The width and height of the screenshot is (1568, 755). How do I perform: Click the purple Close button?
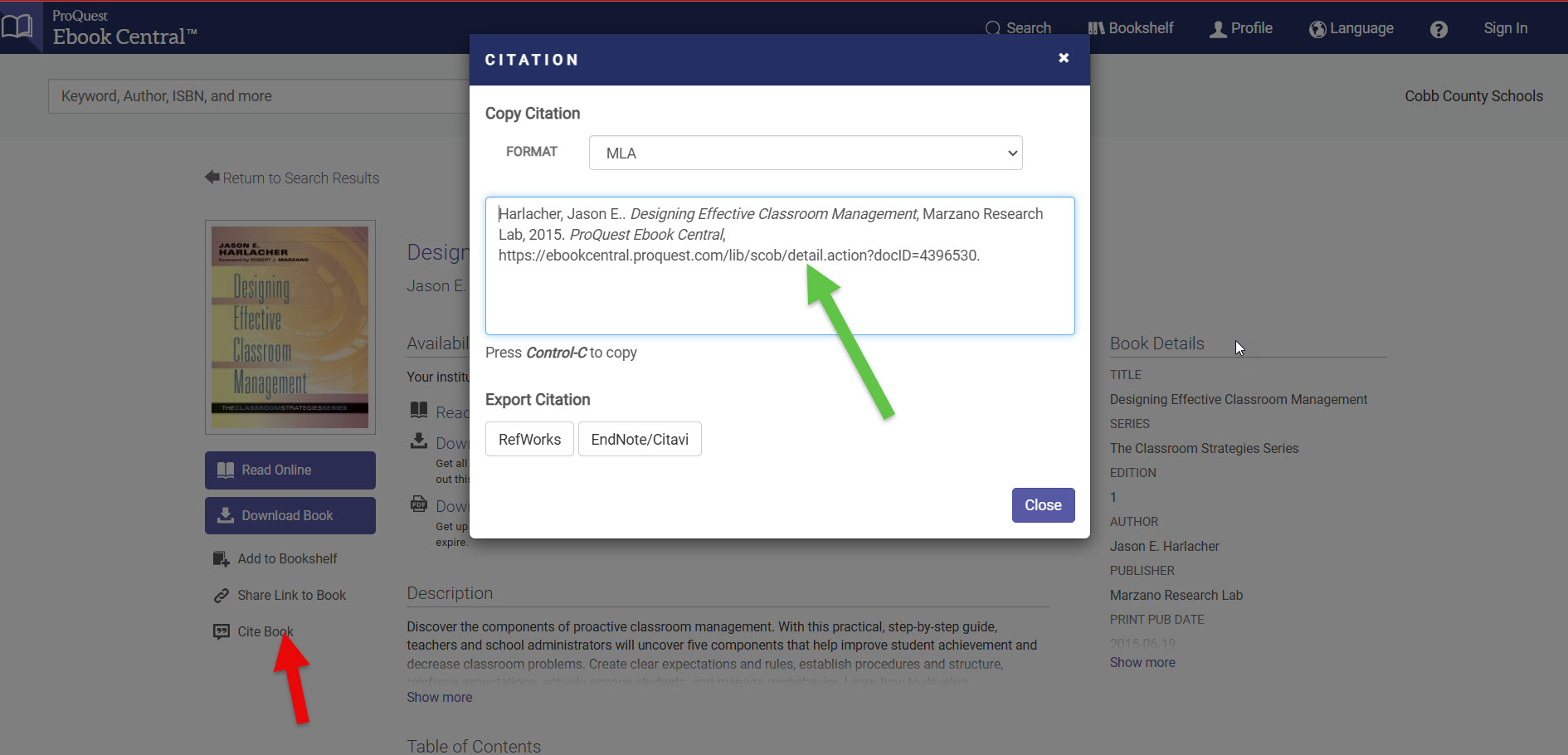1043,505
